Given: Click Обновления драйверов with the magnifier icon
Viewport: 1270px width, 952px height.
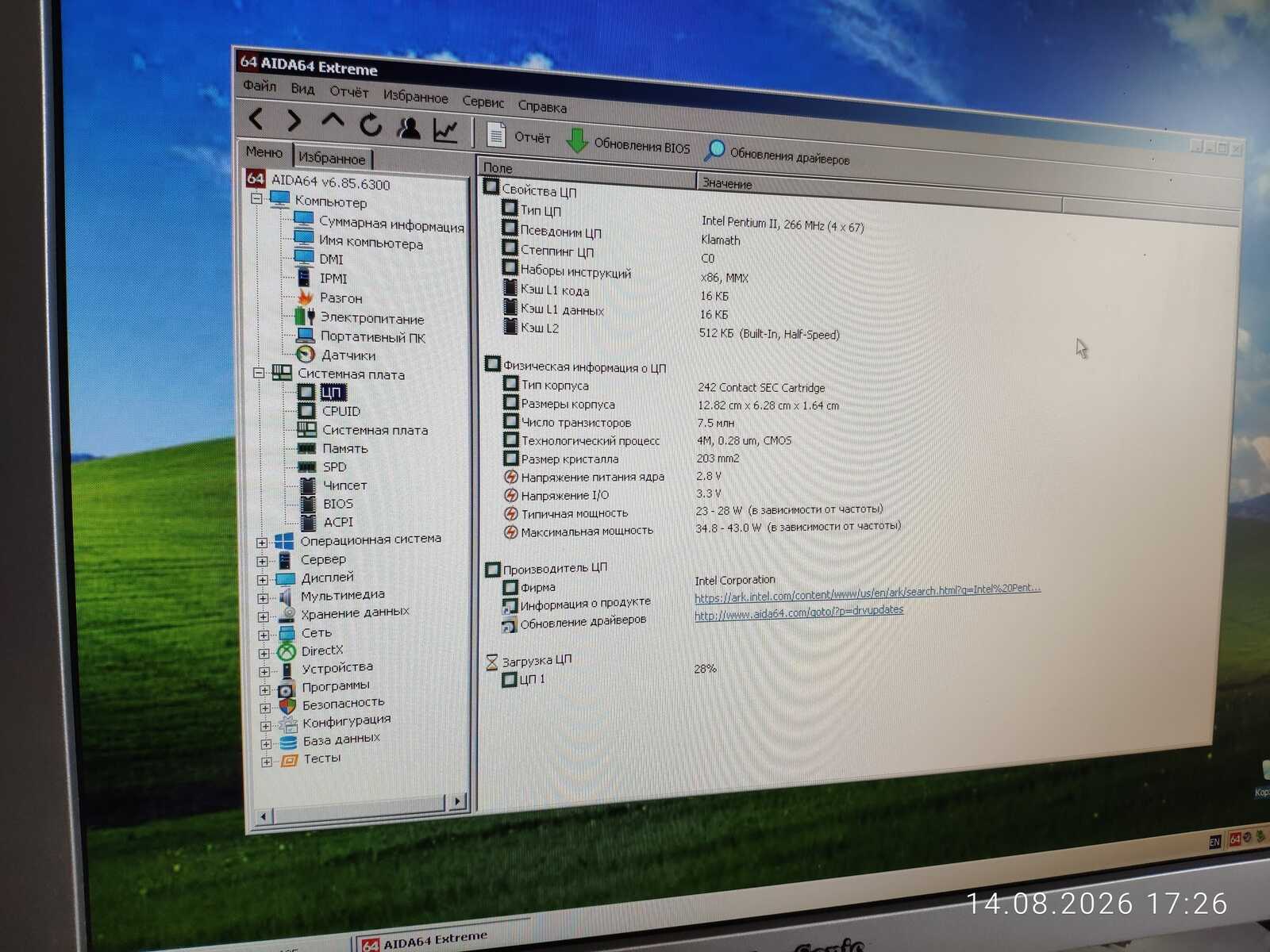Looking at the screenshot, I should 776,152.
